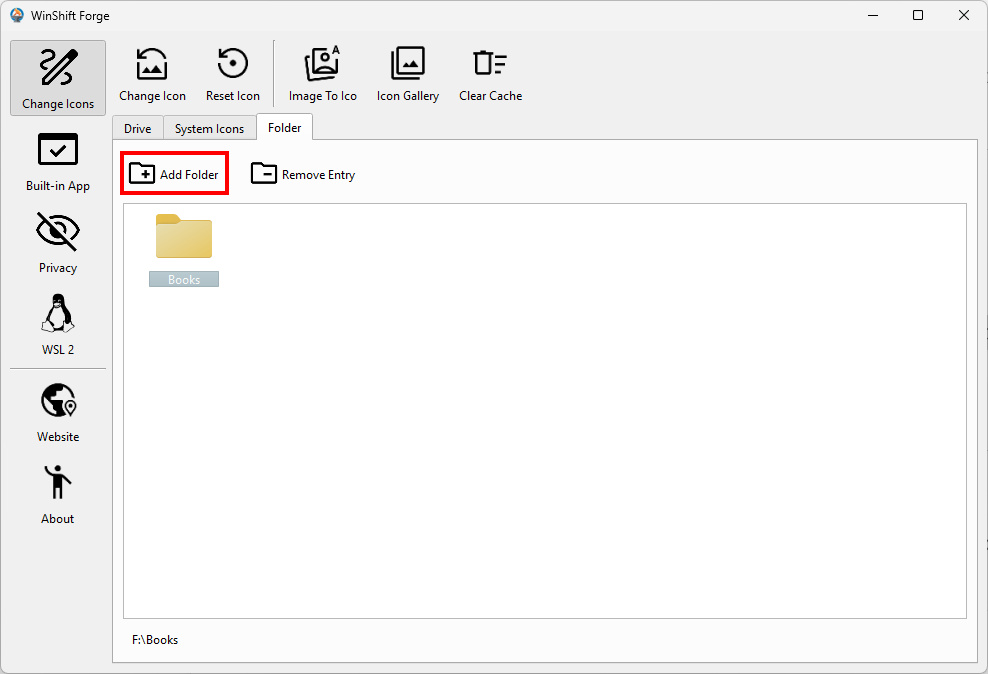Open the Website link in the sidebar
The height and width of the screenshot is (674, 988).
tap(58, 412)
